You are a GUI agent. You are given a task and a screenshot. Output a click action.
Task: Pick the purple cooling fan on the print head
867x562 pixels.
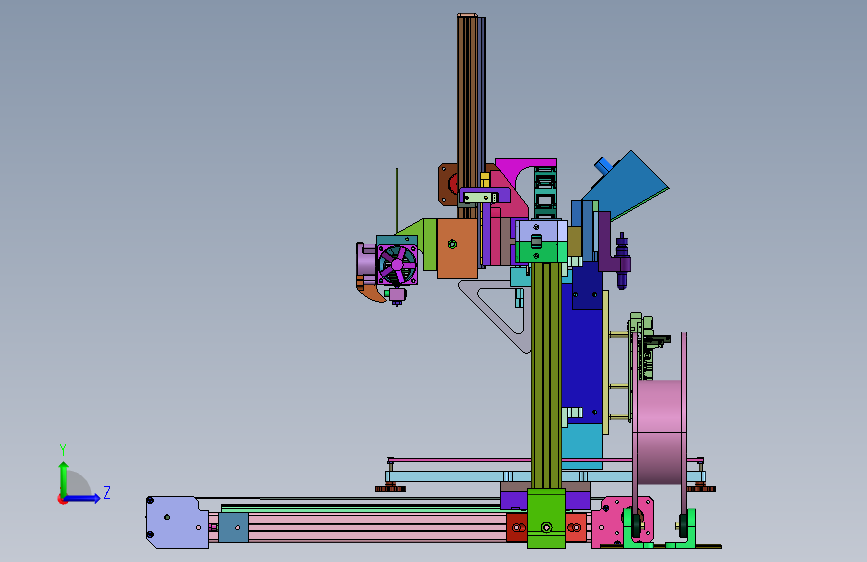click(397, 265)
